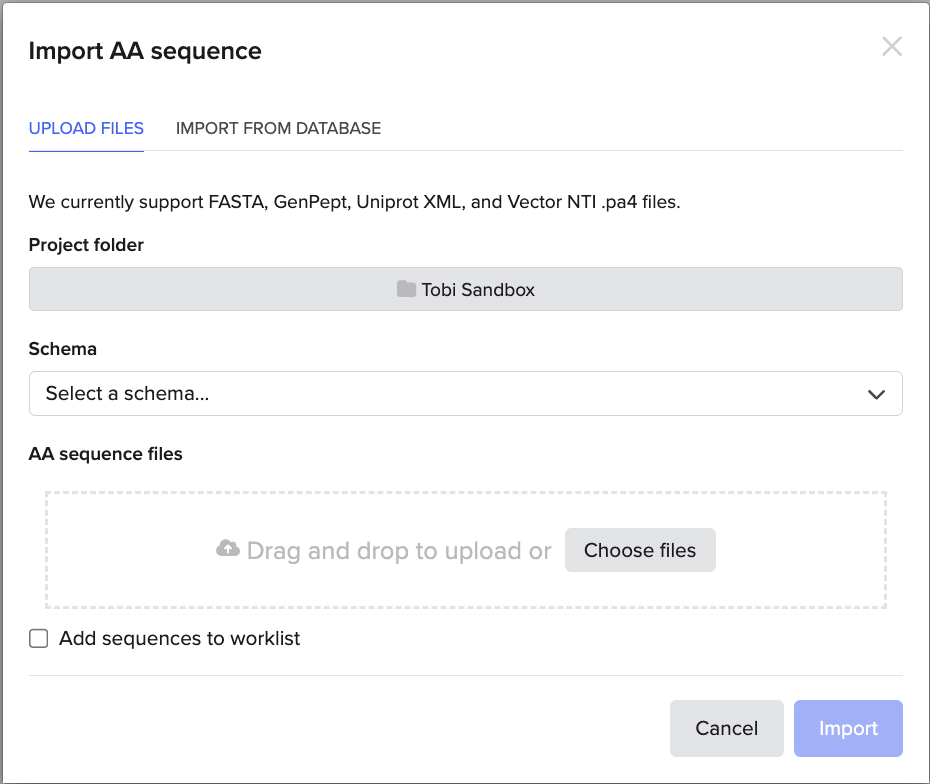Click the dashed drag and drop upload area

(x=465, y=550)
